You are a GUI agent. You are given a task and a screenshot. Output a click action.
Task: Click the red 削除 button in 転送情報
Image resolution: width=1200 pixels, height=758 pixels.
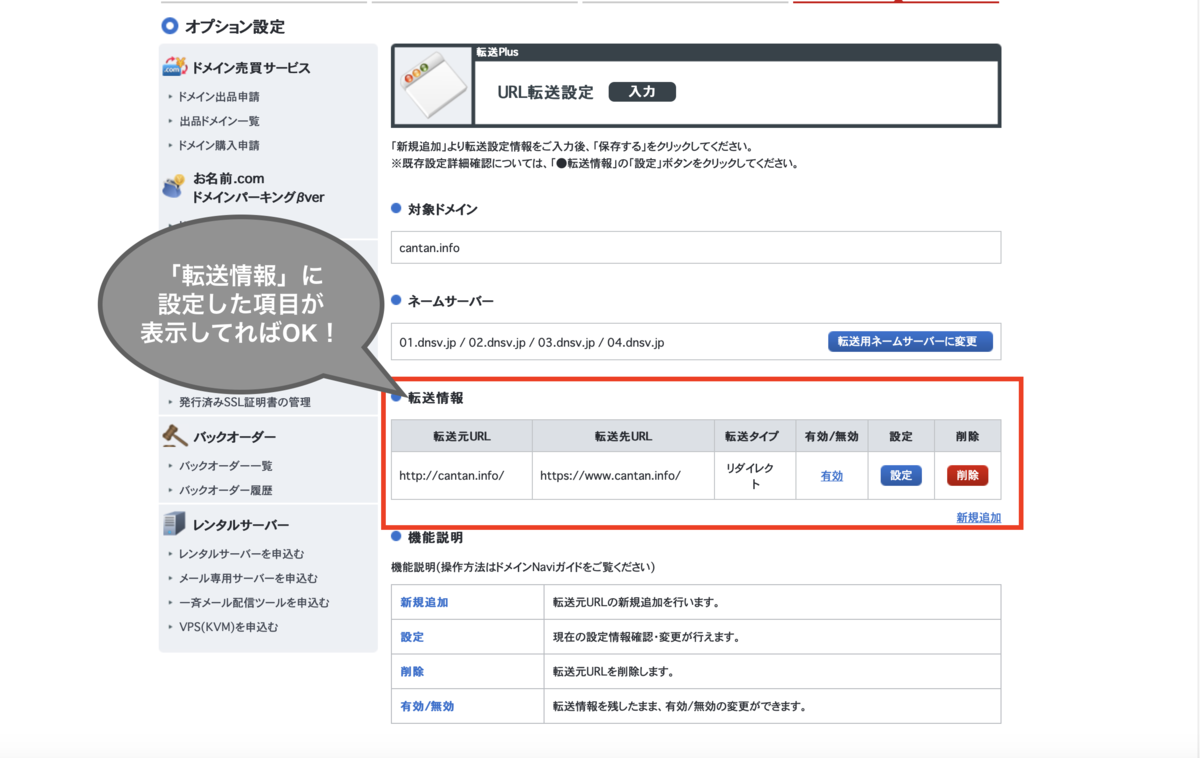[x=967, y=475]
